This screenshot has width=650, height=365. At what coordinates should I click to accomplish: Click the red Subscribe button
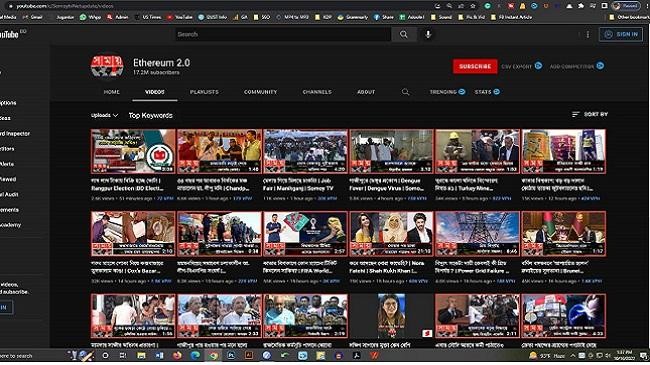(475, 66)
